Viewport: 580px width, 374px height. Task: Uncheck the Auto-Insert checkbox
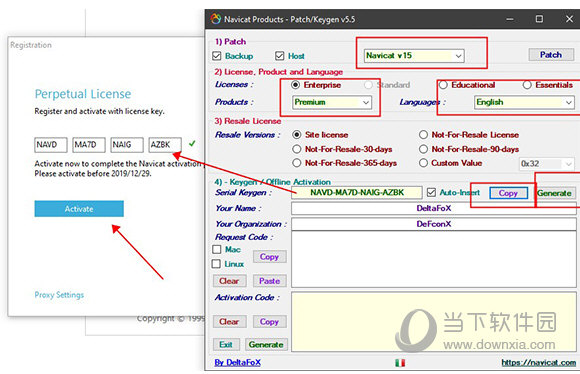tap(431, 192)
